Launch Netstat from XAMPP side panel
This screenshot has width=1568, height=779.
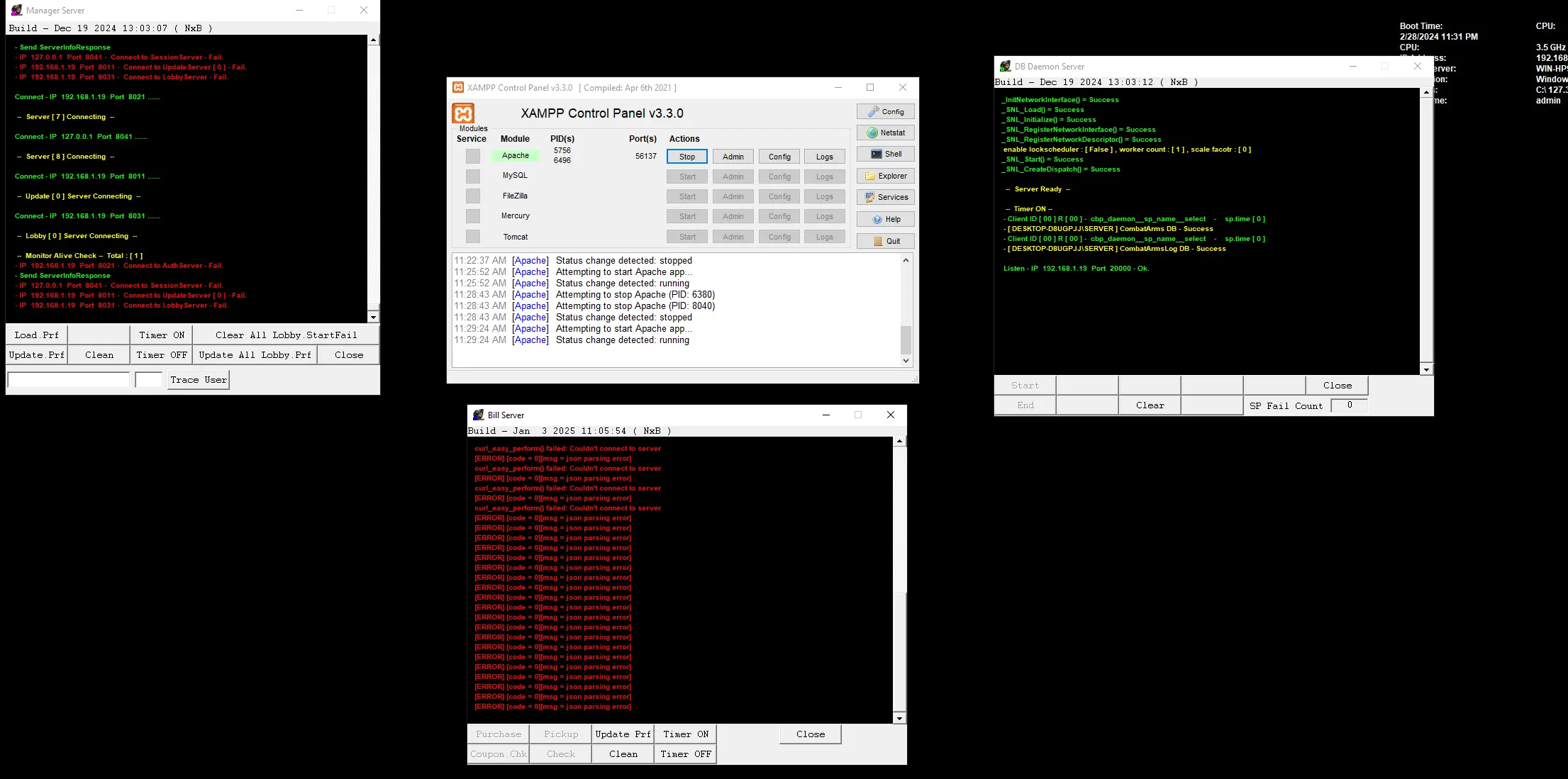885,133
